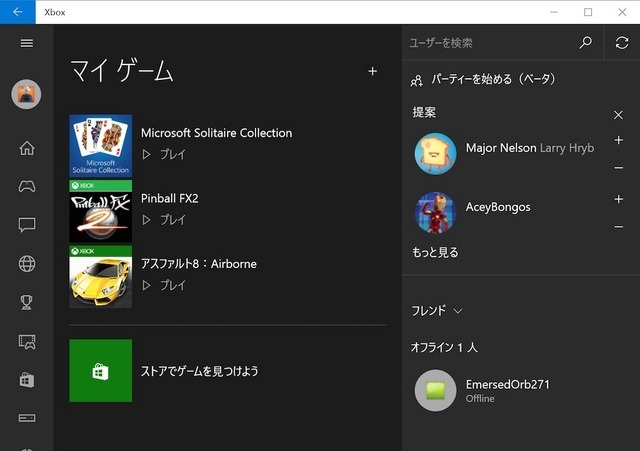This screenshot has height=451, width=640.
Task: Go to Home in sidebar
Action: click(x=27, y=148)
